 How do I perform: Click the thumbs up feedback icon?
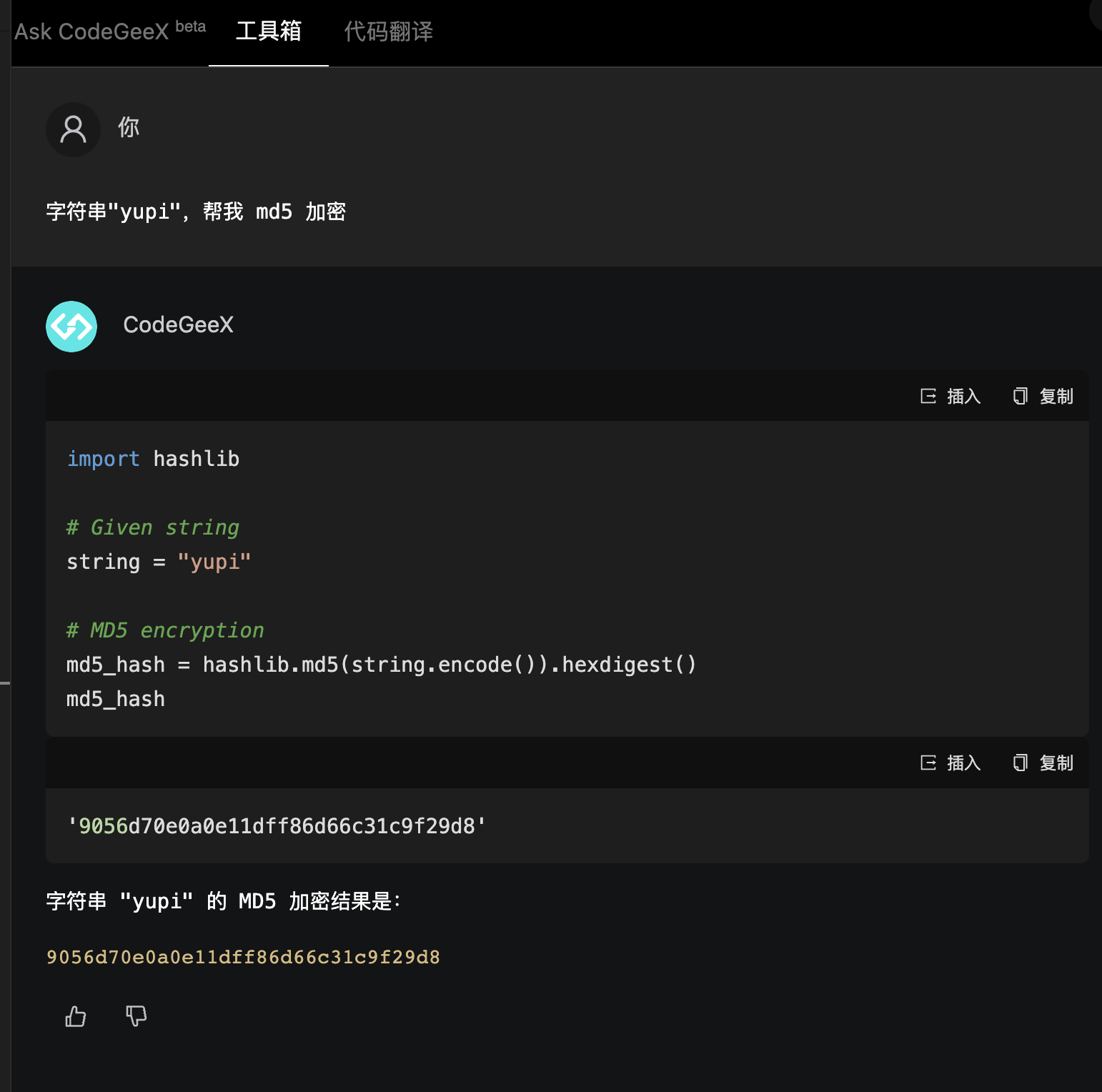click(76, 1016)
